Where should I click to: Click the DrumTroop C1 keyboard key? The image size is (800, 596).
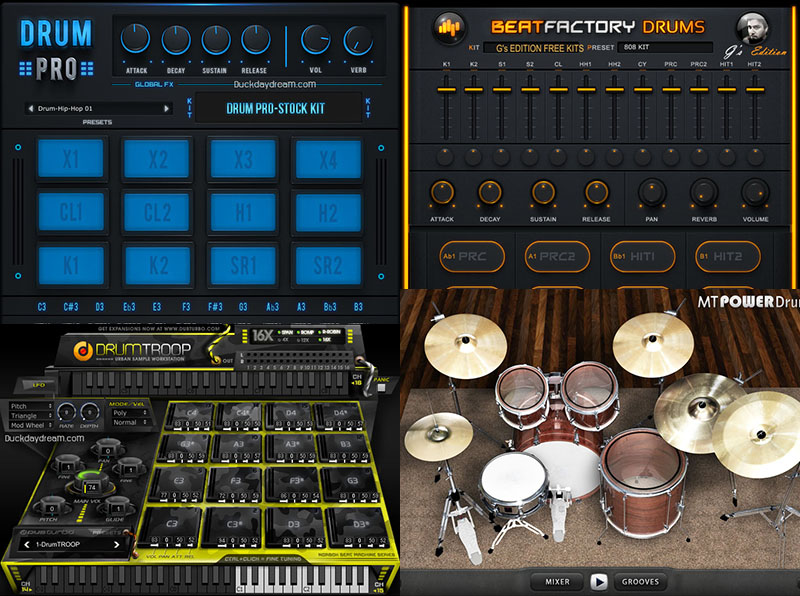[240, 580]
